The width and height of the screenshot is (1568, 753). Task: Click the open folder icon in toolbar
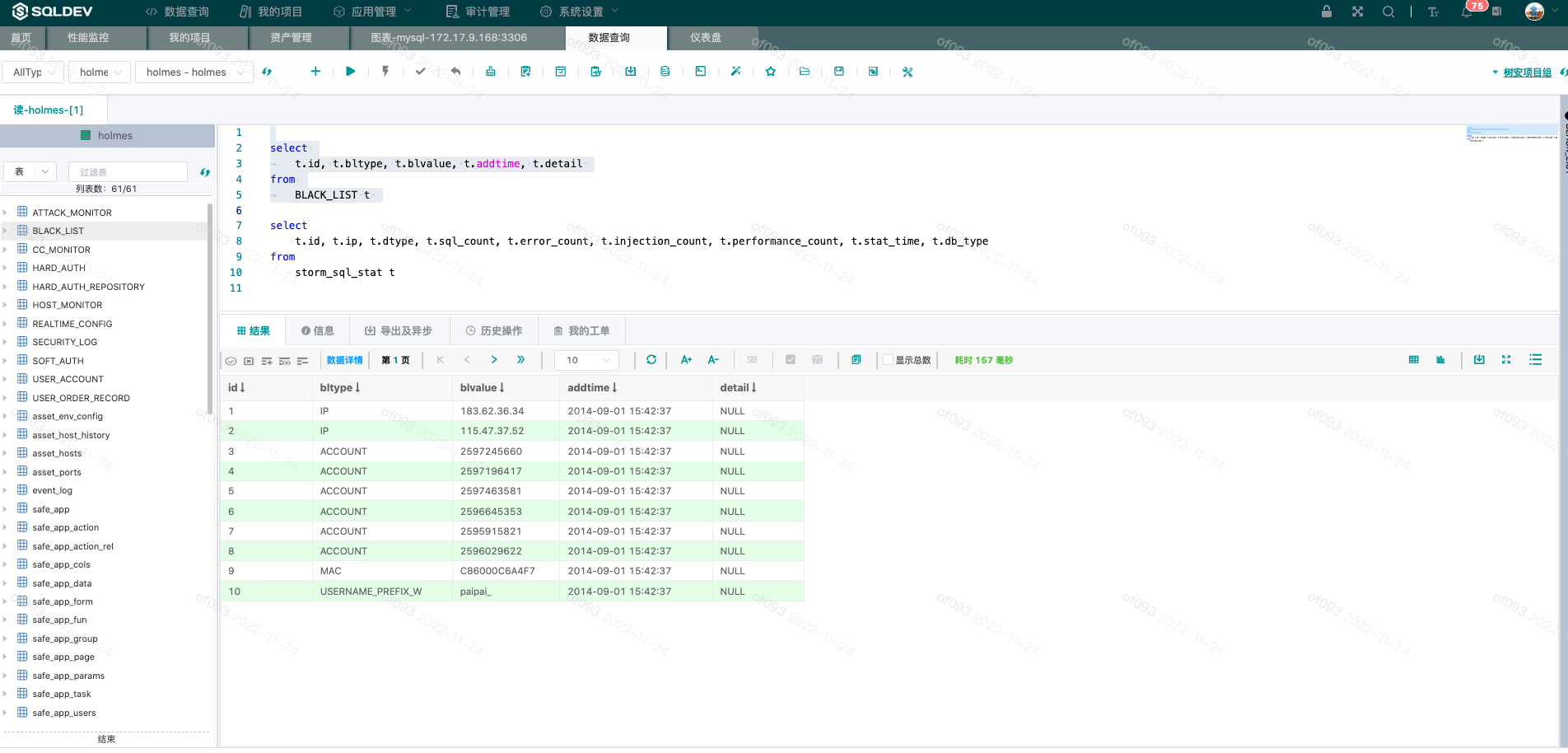(805, 72)
